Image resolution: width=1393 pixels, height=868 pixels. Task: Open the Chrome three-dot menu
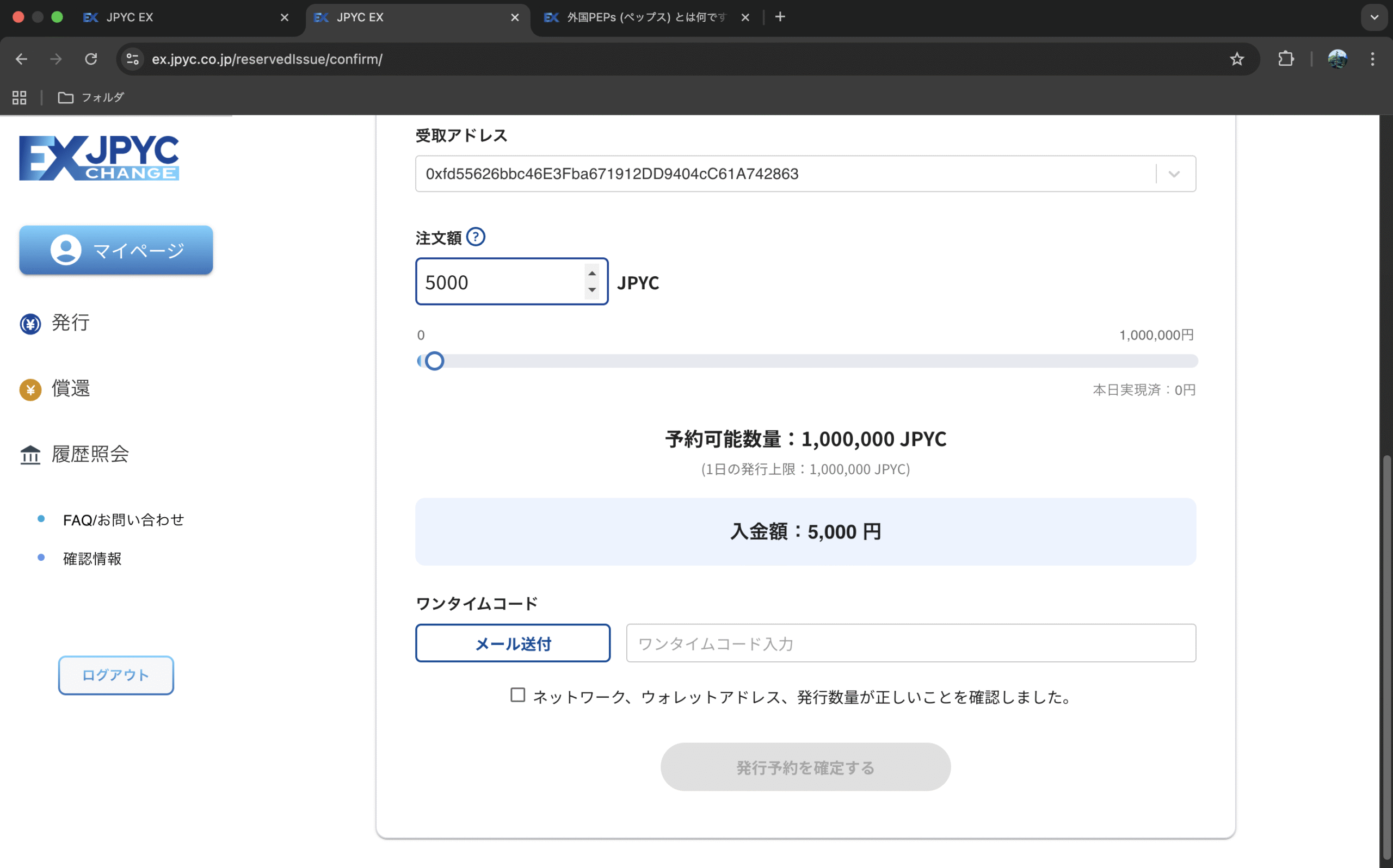coord(1372,59)
